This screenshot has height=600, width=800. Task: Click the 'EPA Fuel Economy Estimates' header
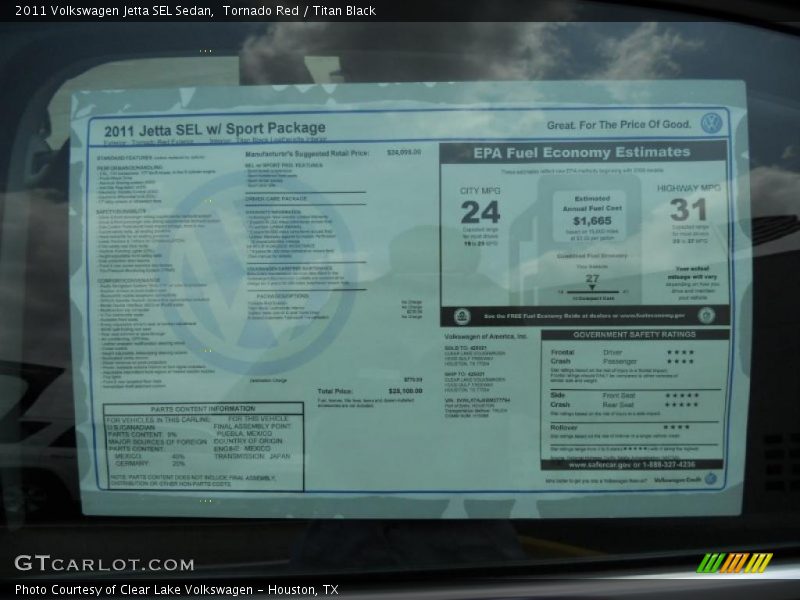tap(582, 153)
